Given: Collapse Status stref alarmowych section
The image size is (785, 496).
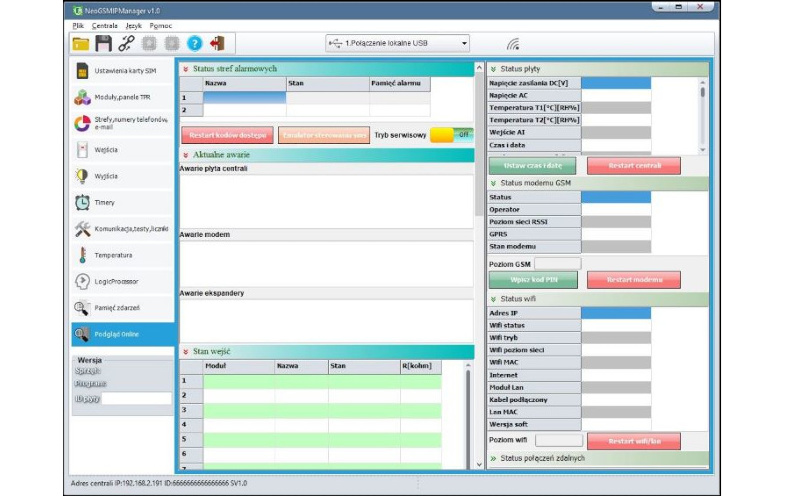Looking at the screenshot, I should coord(186,69).
